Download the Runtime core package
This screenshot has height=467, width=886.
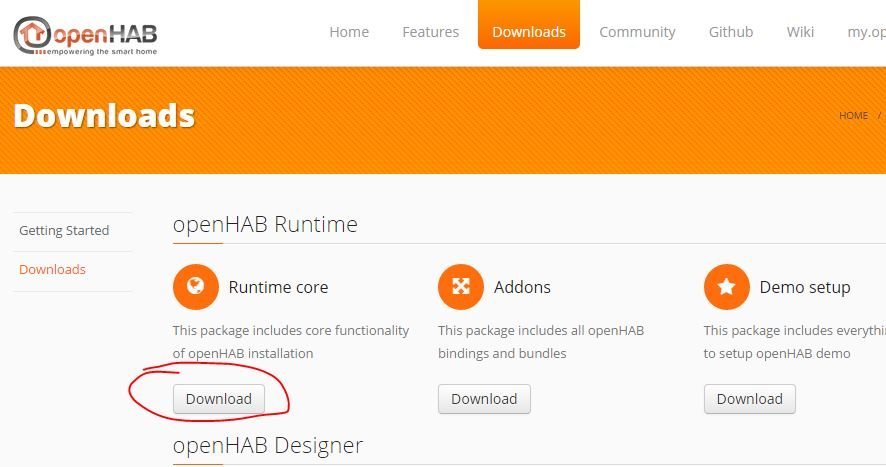click(219, 399)
